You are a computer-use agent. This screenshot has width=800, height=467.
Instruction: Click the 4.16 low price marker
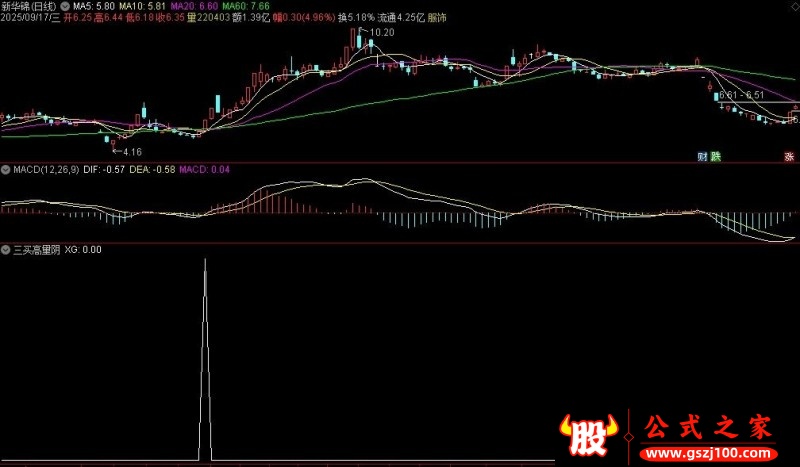tap(130, 151)
